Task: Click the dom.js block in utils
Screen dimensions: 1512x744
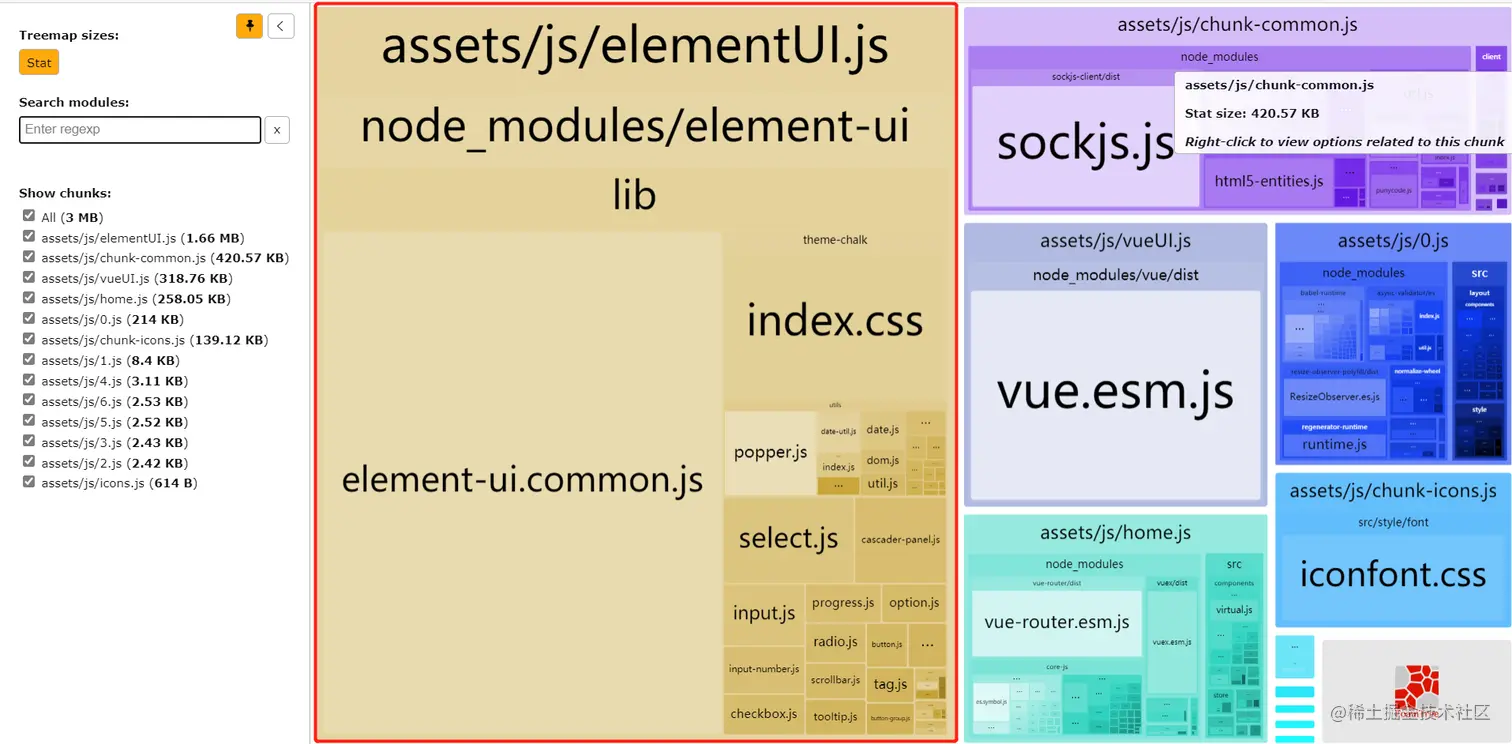Action: coord(882,460)
